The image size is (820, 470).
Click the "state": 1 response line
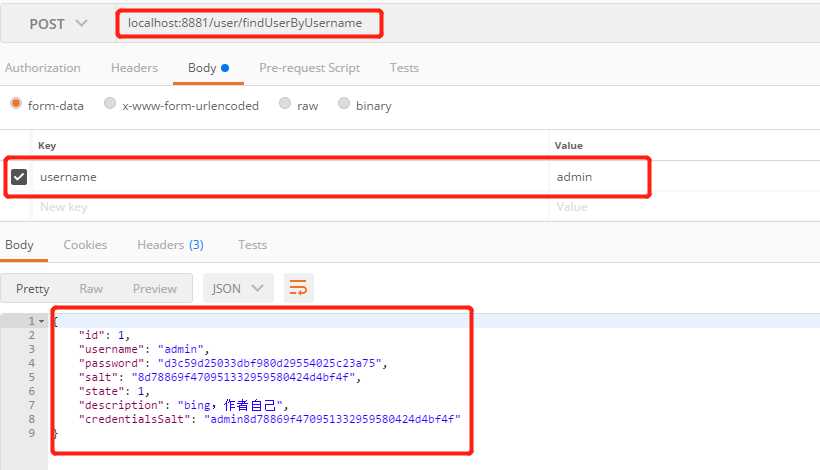tap(114, 392)
